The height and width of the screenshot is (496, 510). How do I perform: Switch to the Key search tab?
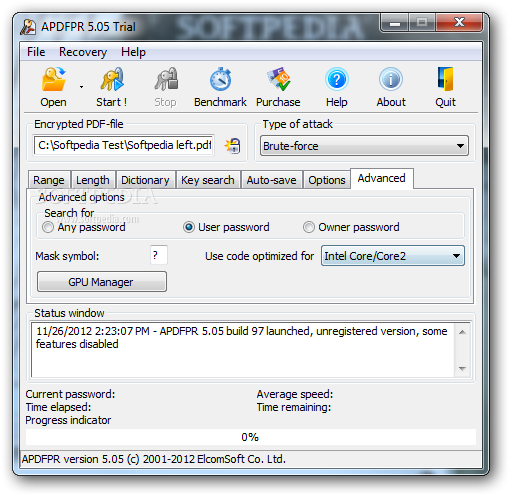(208, 180)
